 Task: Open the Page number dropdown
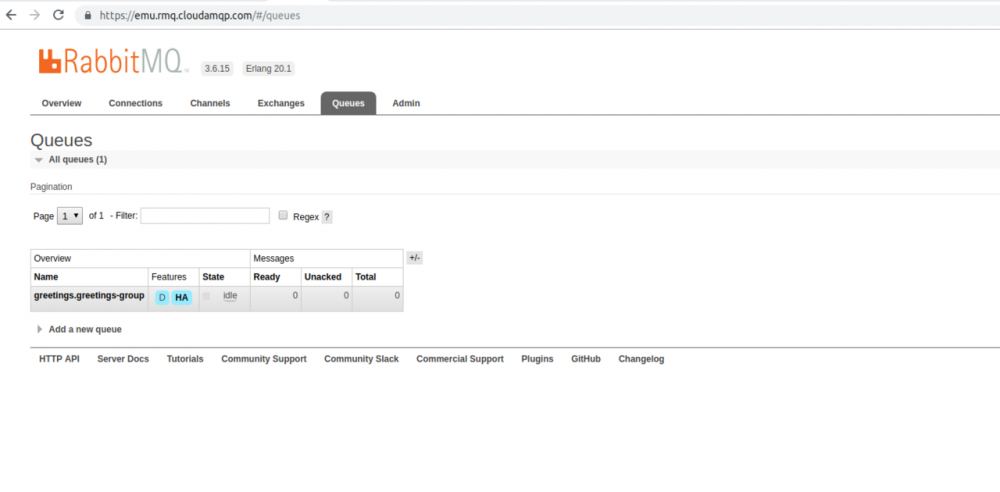click(70, 216)
